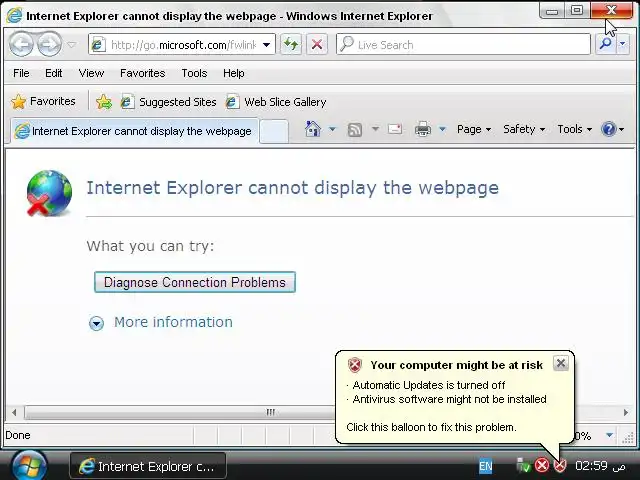
Task: Click the red X circle tray icon
Action: tap(542, 465)
